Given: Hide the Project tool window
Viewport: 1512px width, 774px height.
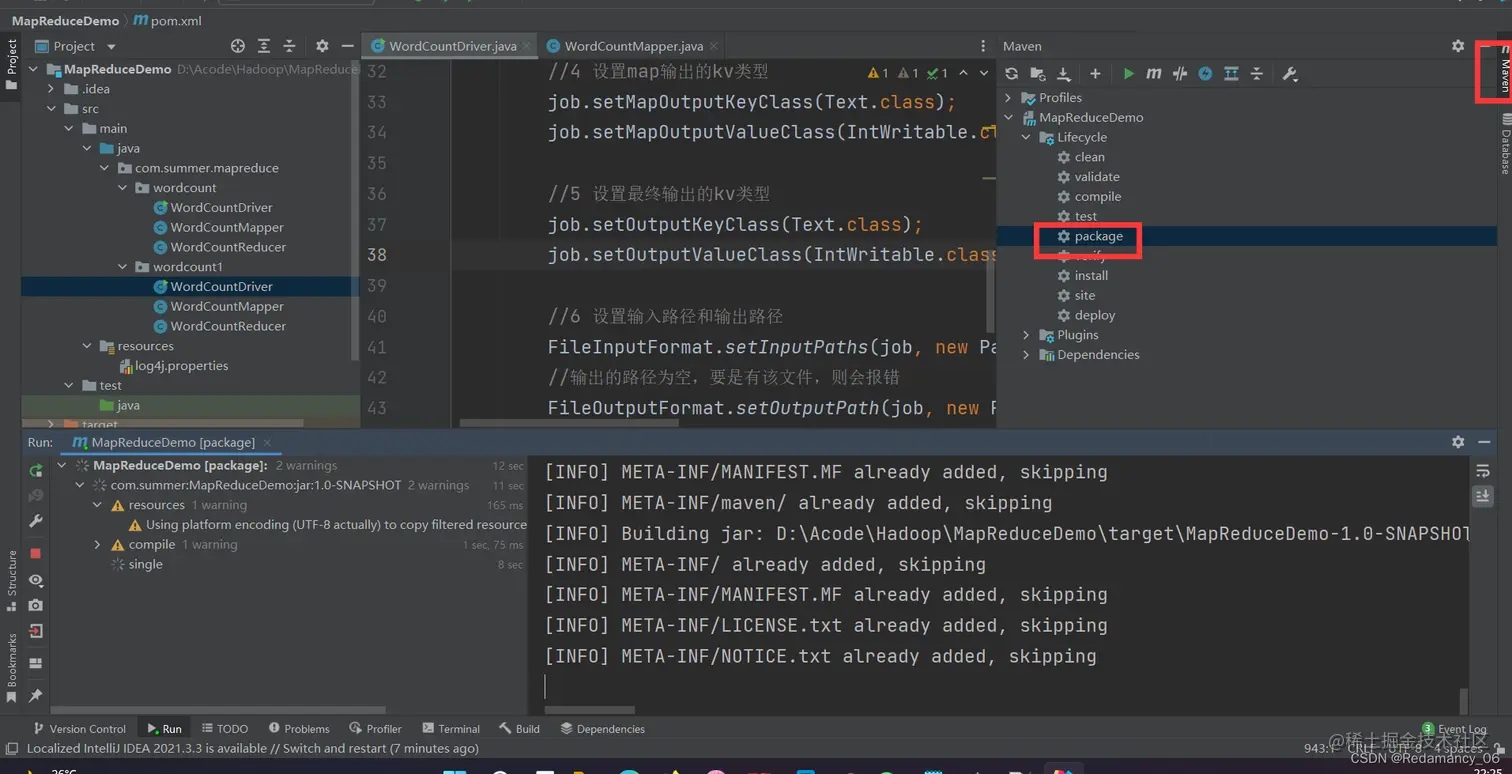Looking at the screenshot, I should pyautogui.click(x=347, y=46).
